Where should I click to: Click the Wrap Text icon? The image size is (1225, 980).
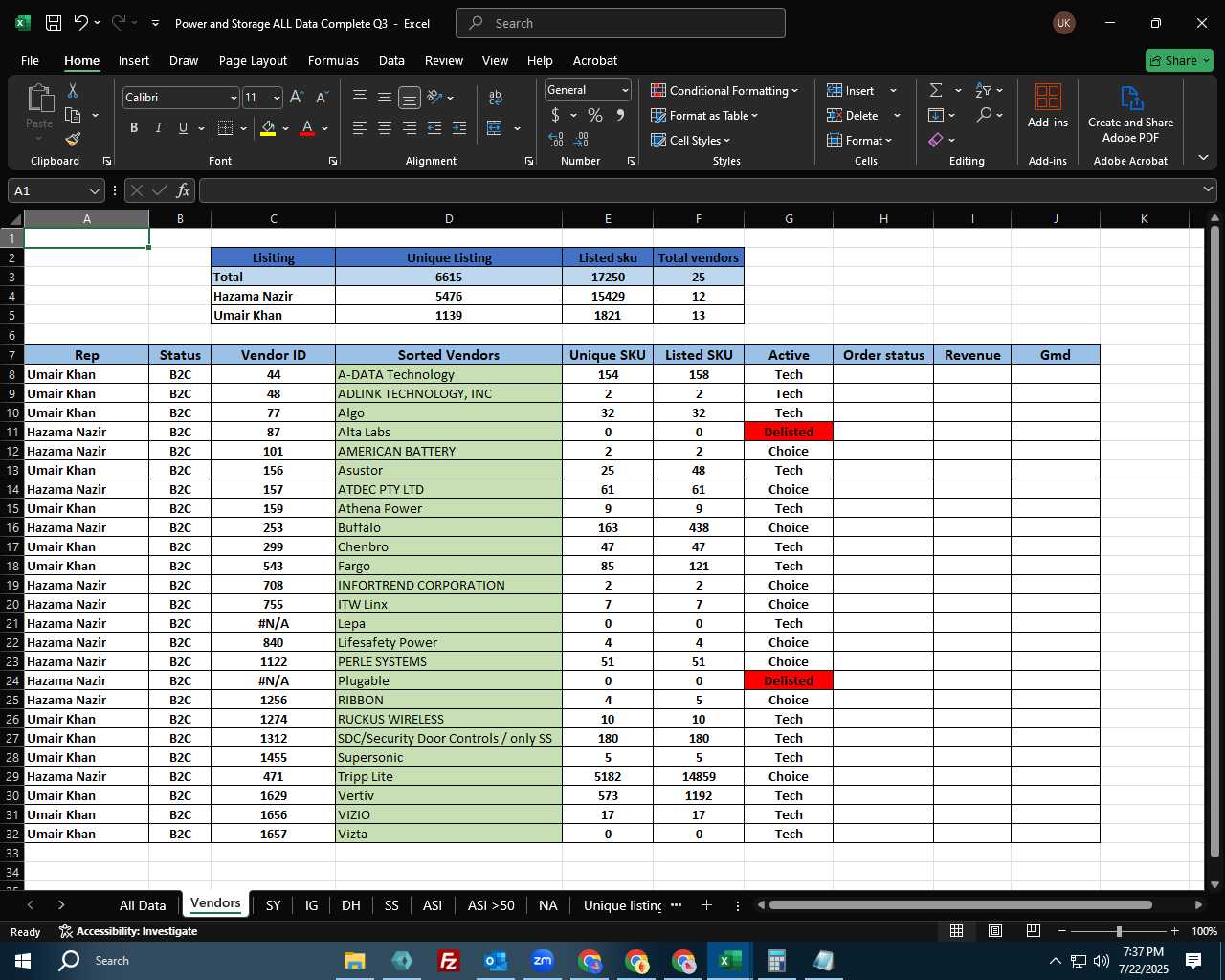496,98
